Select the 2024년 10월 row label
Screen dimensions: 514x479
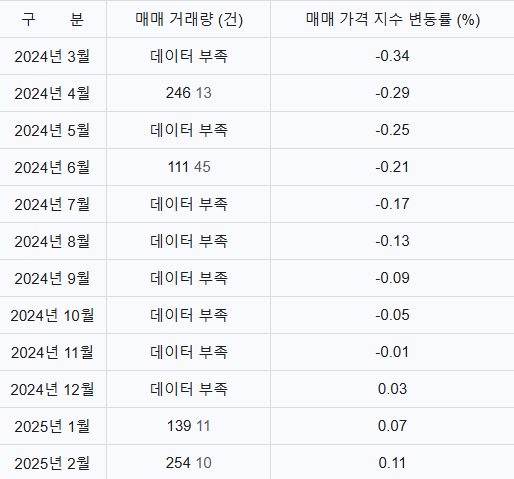52,315
